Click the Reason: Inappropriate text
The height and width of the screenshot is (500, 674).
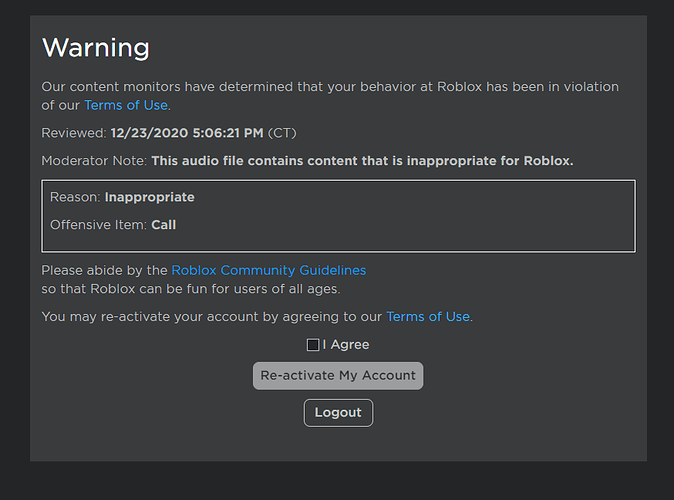click(x=122, y=197)
